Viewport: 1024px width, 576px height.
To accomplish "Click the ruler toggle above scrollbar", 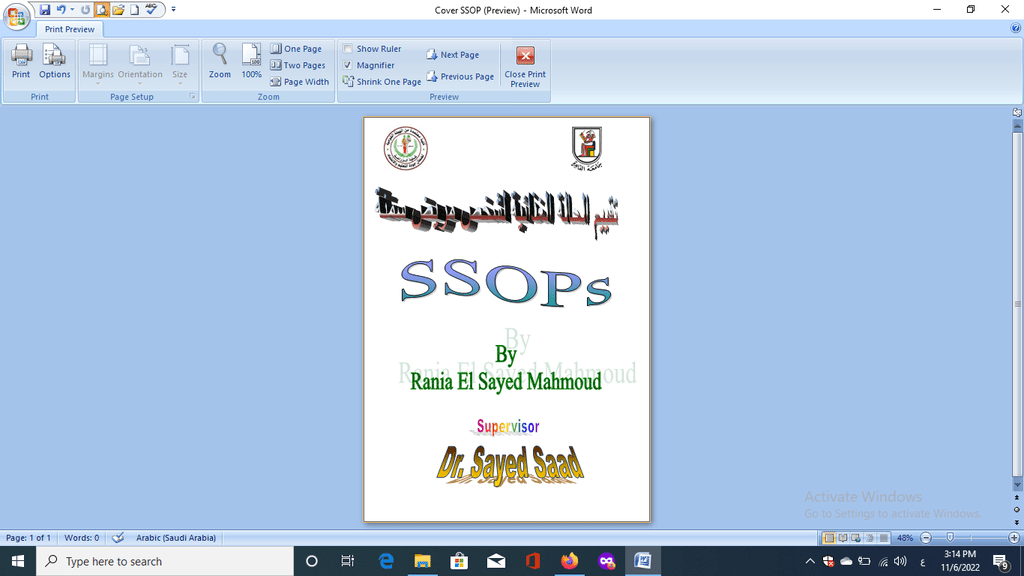I will [1017, 112].
